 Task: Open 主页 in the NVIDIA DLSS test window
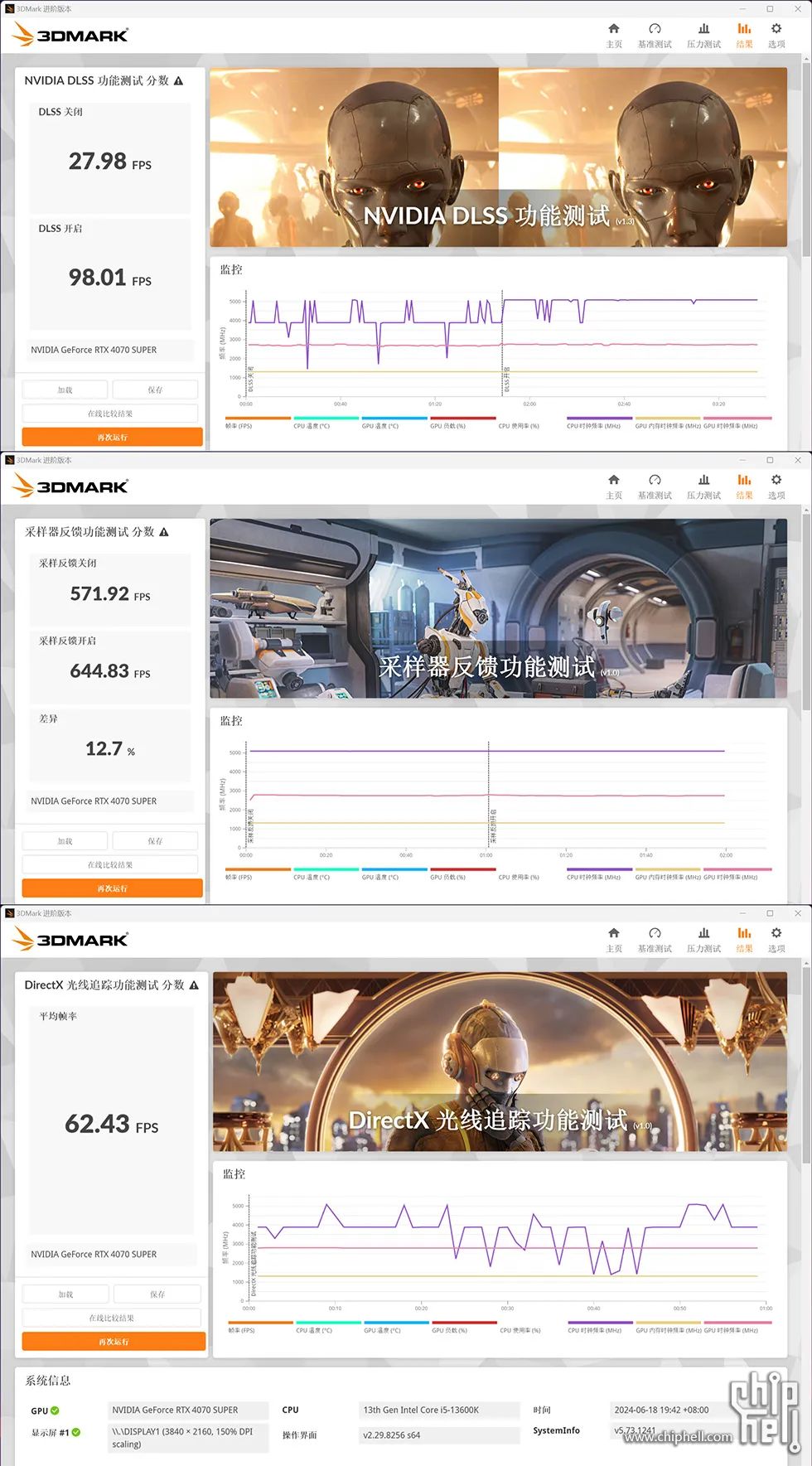614,36
